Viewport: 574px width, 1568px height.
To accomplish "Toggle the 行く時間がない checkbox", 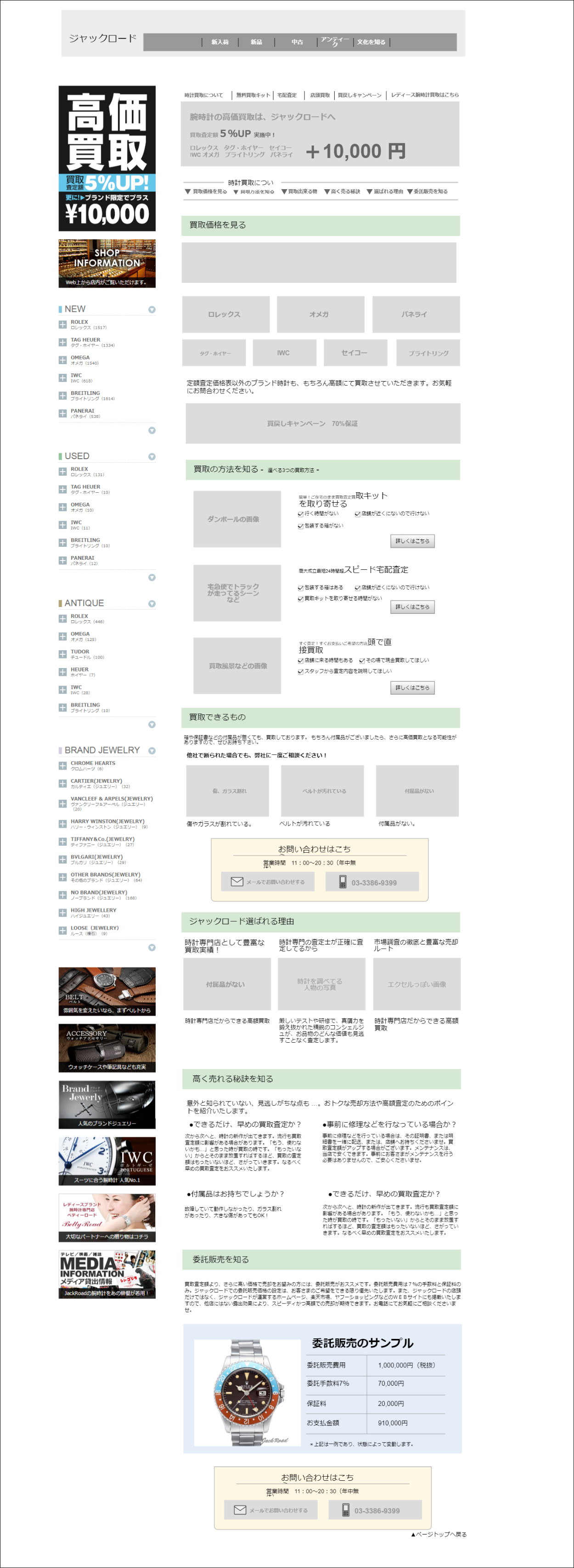I will (301, 514).
